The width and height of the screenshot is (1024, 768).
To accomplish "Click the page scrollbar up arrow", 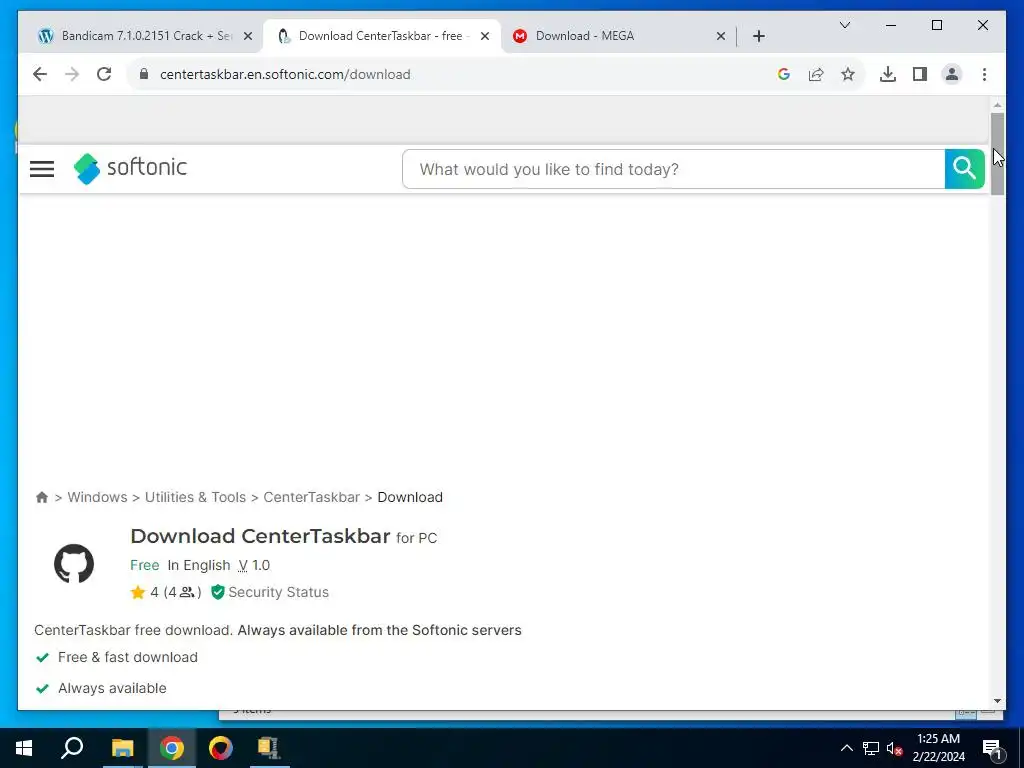I will 997,104.
